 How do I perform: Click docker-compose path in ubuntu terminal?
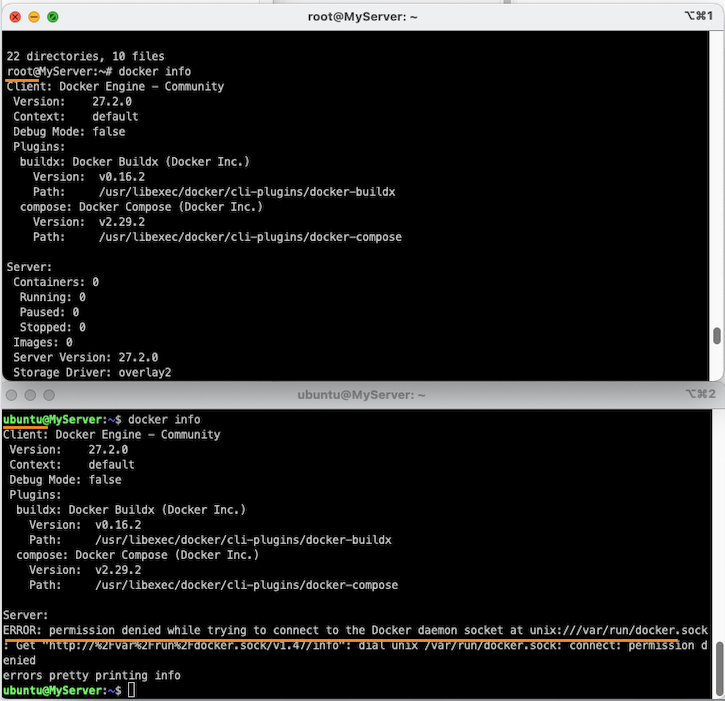[x=246, y=585]
